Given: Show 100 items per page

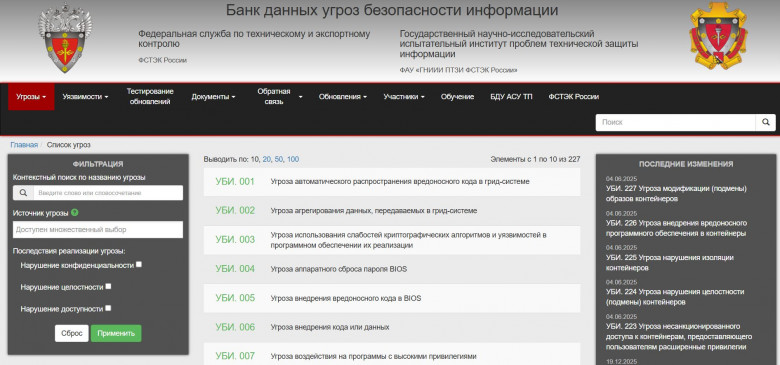Looking at the screenshot, I should (x=293, y=160).
